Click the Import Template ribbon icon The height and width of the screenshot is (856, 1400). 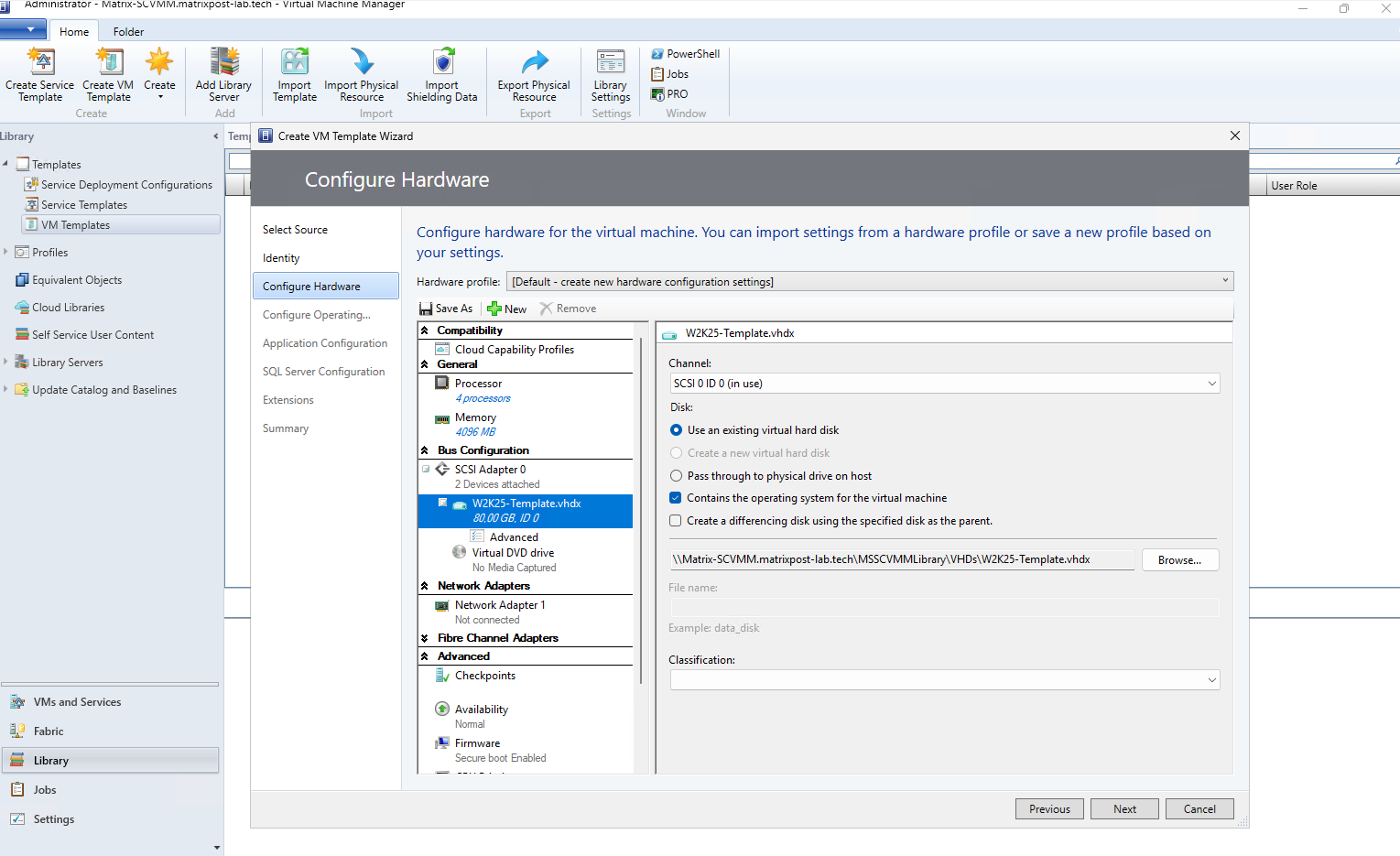tap(295, 62)
